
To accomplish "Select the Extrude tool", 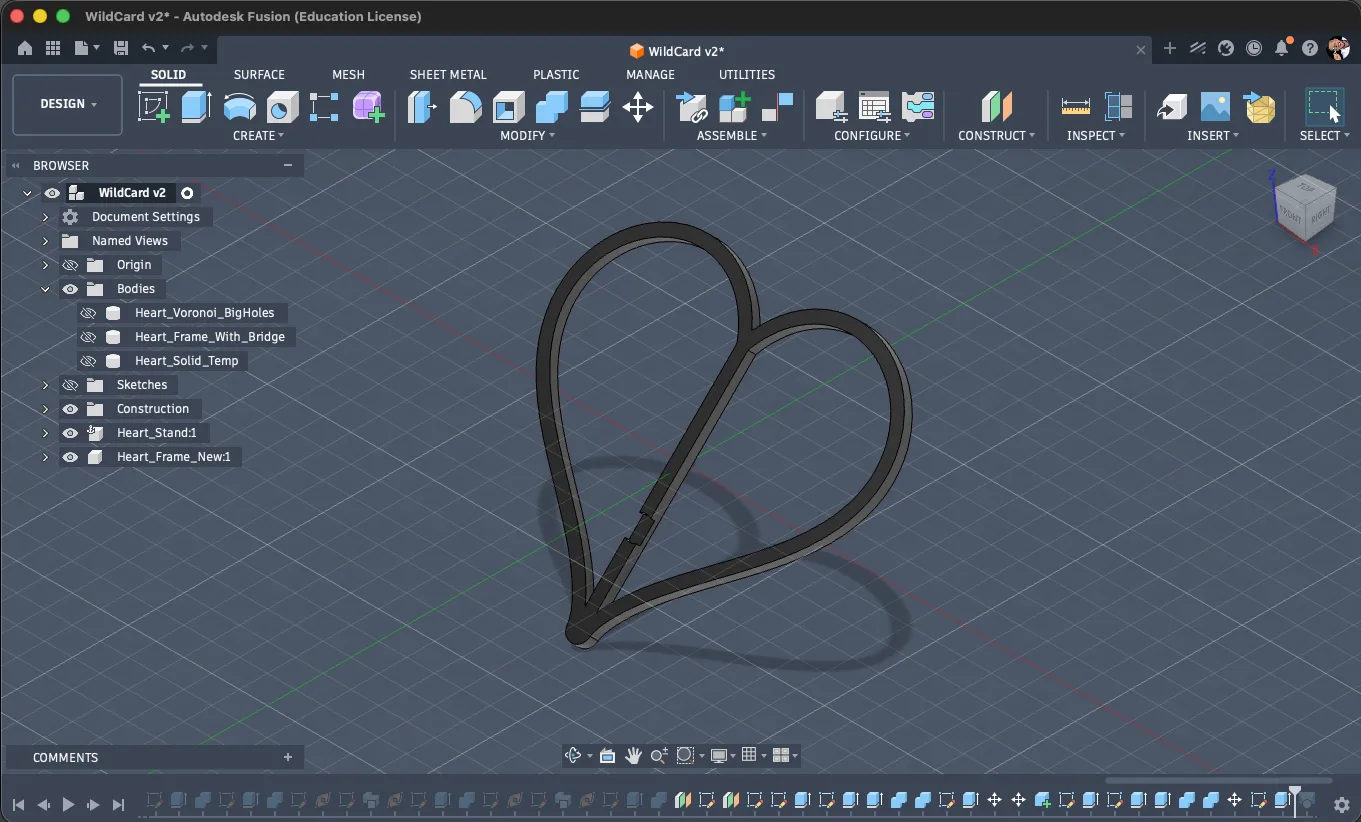I will coord(196,106).
